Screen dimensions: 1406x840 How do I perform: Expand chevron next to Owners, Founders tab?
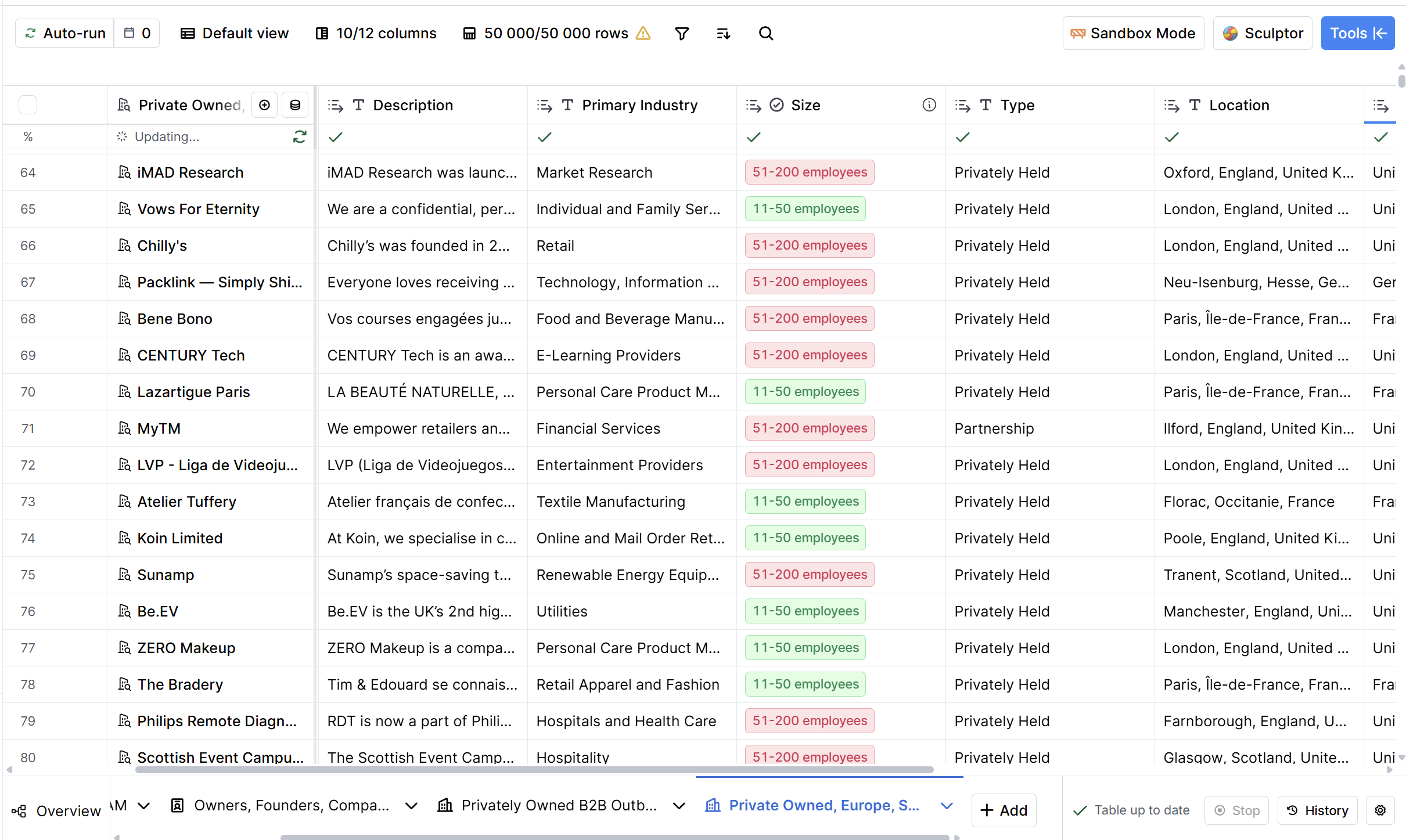pos(411,806)
